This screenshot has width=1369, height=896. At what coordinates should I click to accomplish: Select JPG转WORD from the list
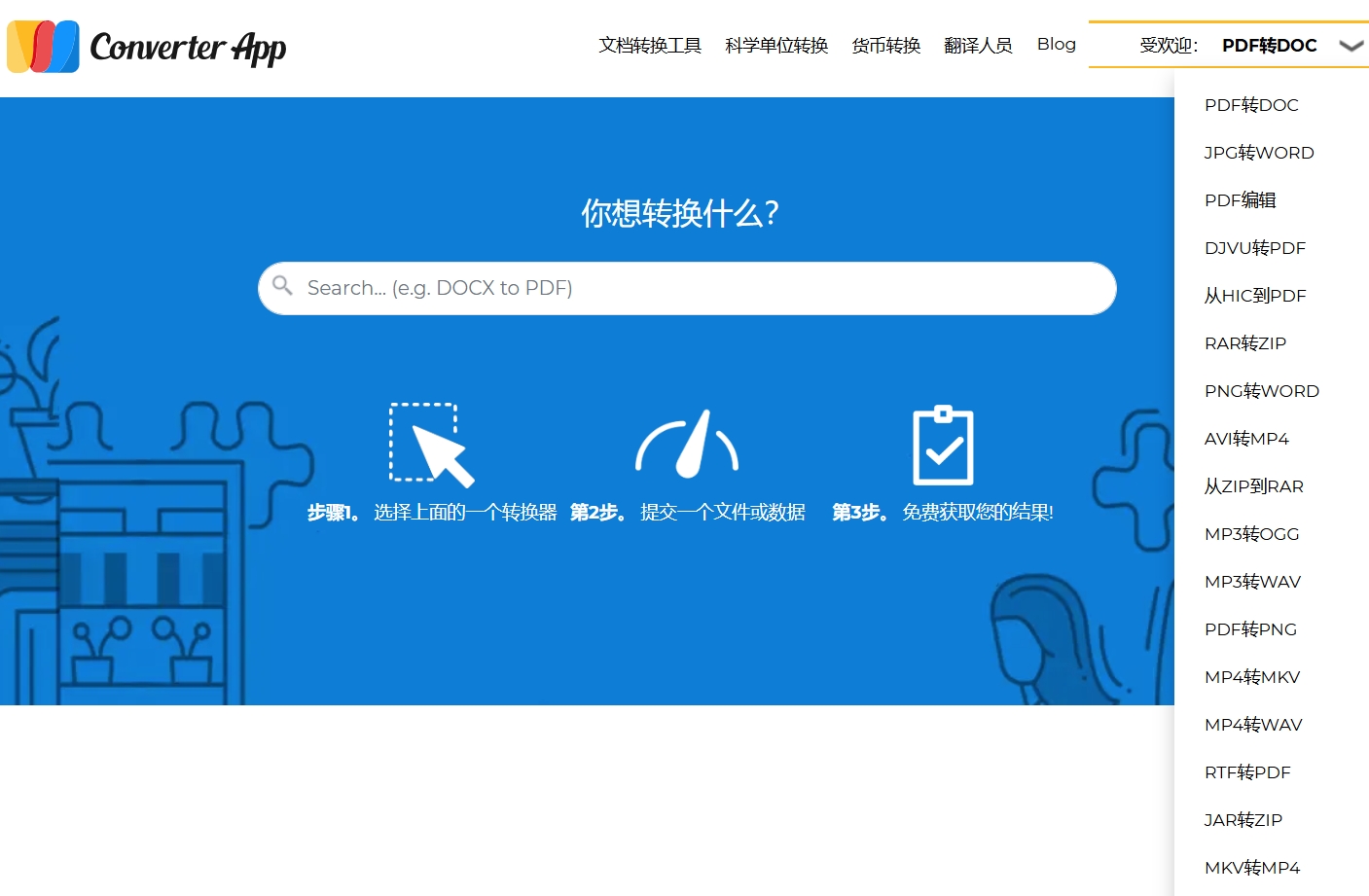[1259, 153]
